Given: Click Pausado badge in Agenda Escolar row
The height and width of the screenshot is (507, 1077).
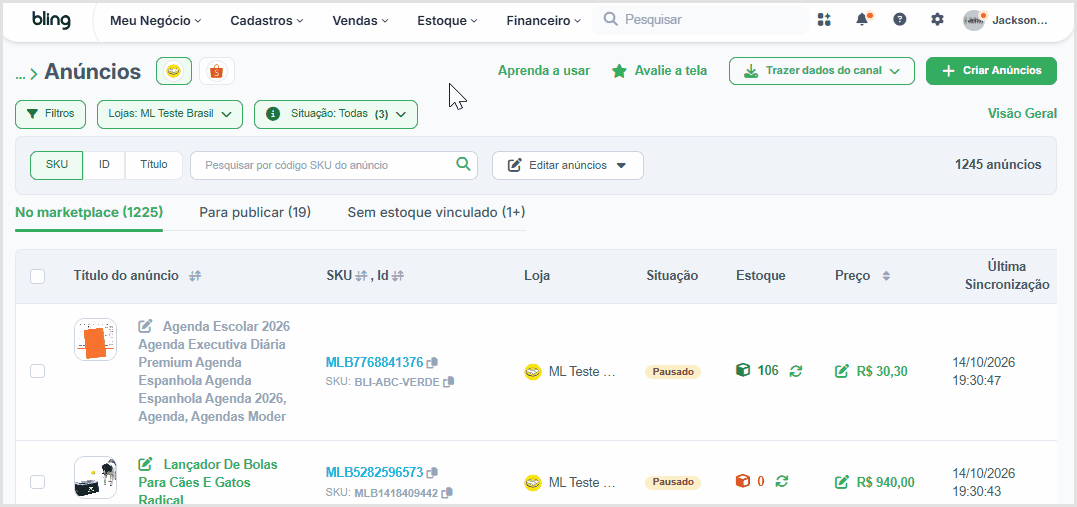Looking at the screenshot, I should pyautogui.click(x=672, y=372).
